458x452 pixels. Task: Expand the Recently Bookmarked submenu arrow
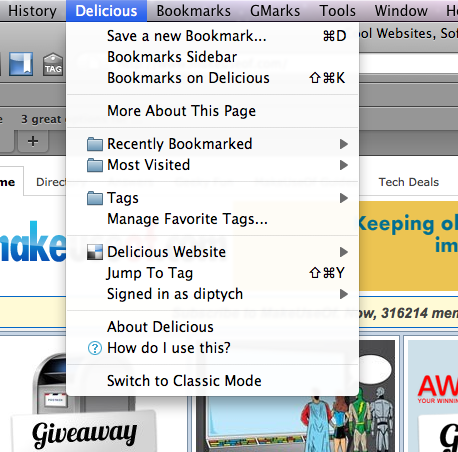344,144
